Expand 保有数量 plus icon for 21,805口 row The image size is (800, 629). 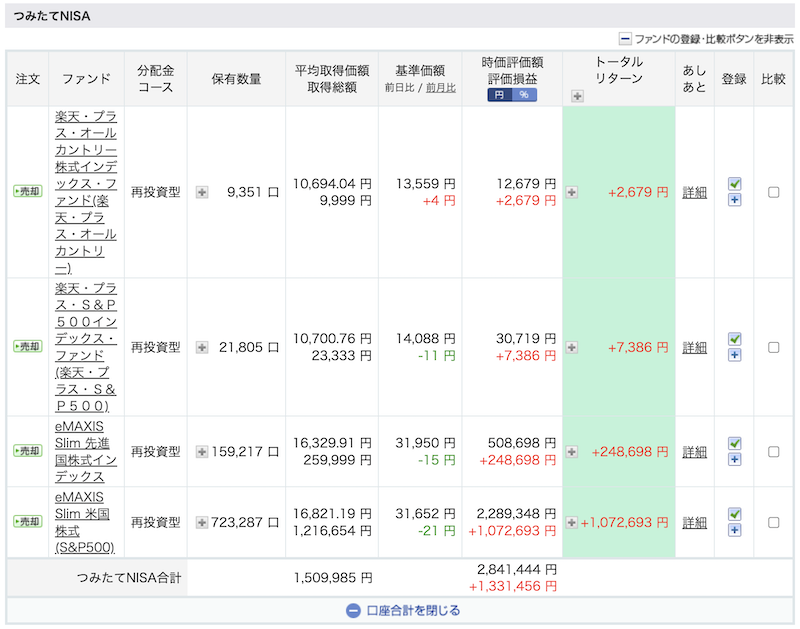[202, 347]
